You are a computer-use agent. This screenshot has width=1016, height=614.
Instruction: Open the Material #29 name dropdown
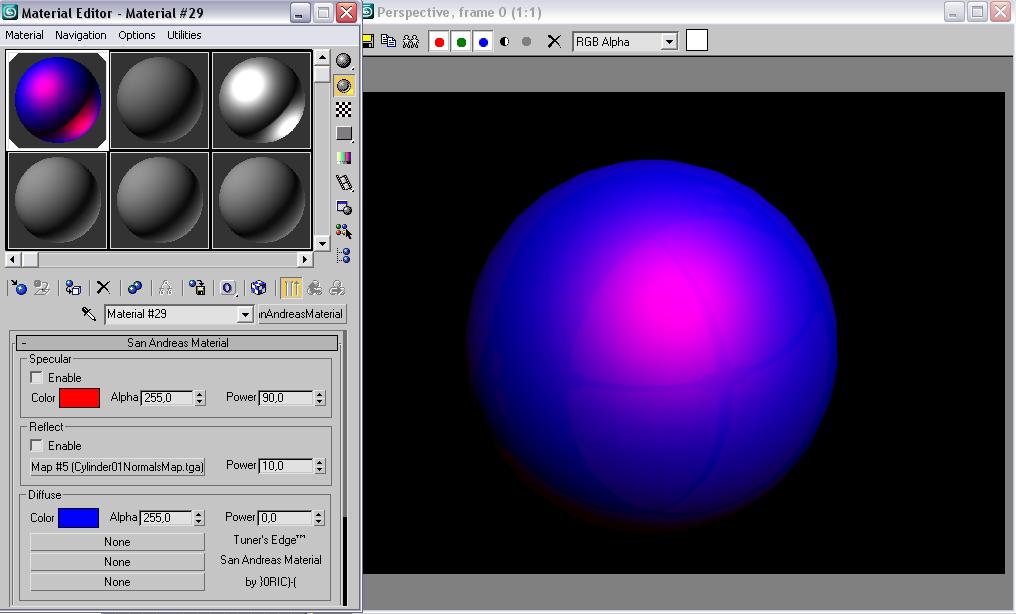244,315
